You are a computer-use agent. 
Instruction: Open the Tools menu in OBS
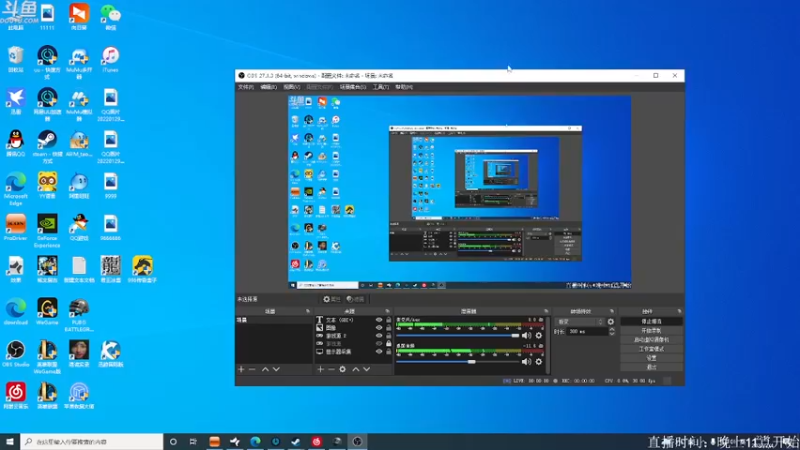(x=381, y=87)
